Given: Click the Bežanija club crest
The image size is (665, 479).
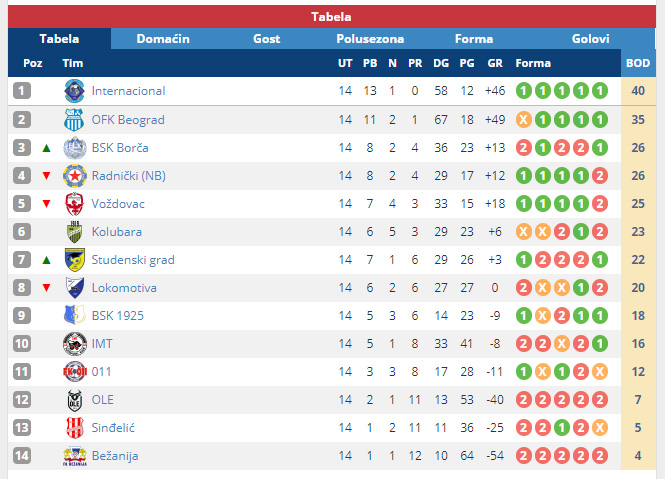Looking at the screenshot, I should (75, 457).
